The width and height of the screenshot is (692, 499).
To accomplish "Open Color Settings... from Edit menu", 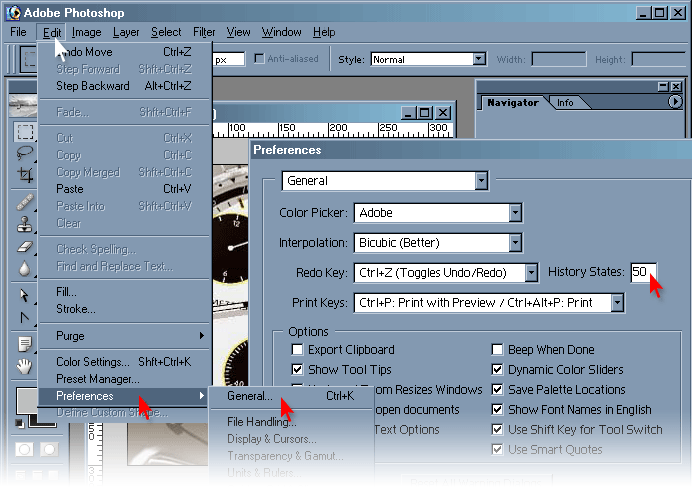I will pos(124,362).
